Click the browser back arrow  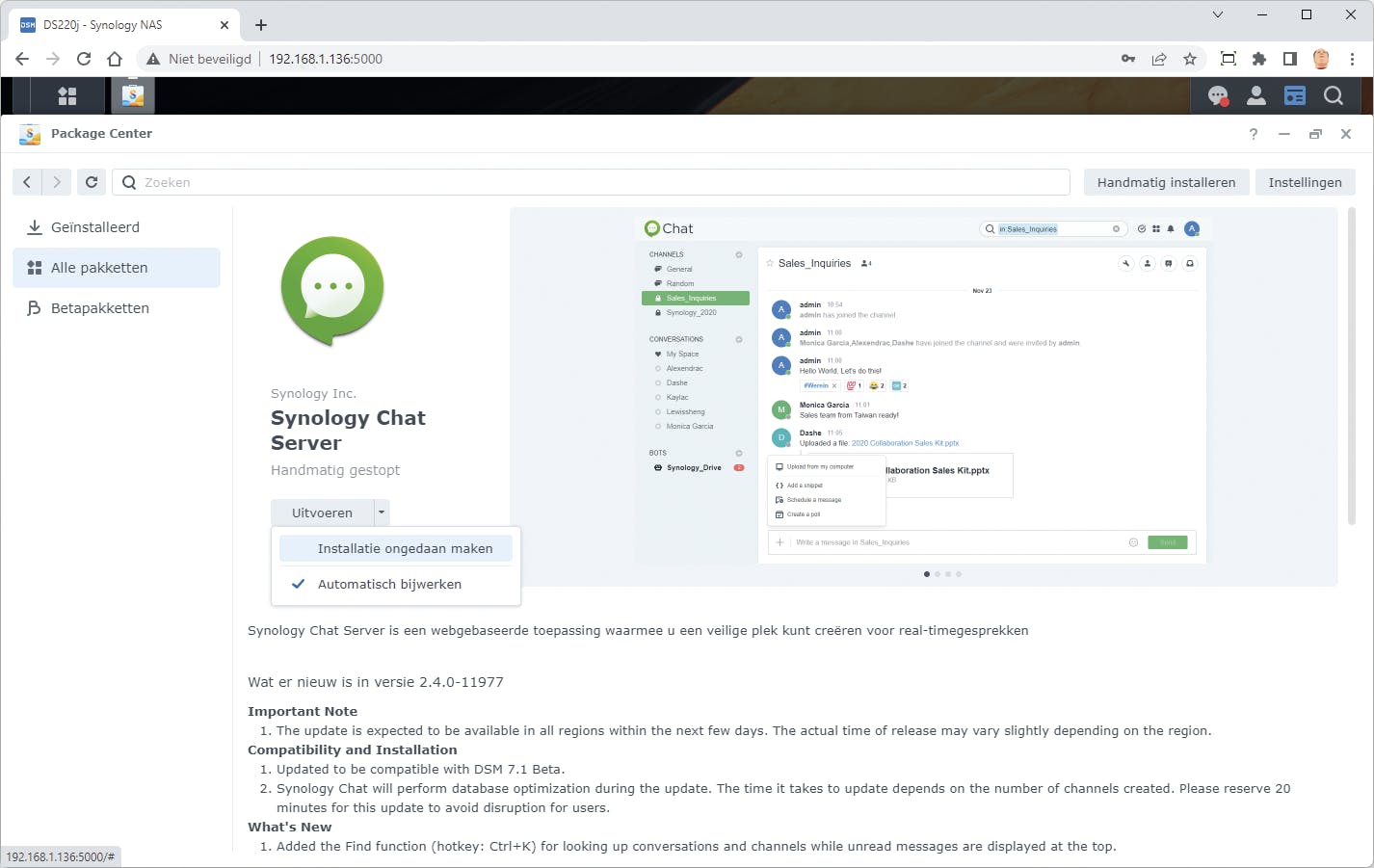pyautogui.click(x=22, y=59)
